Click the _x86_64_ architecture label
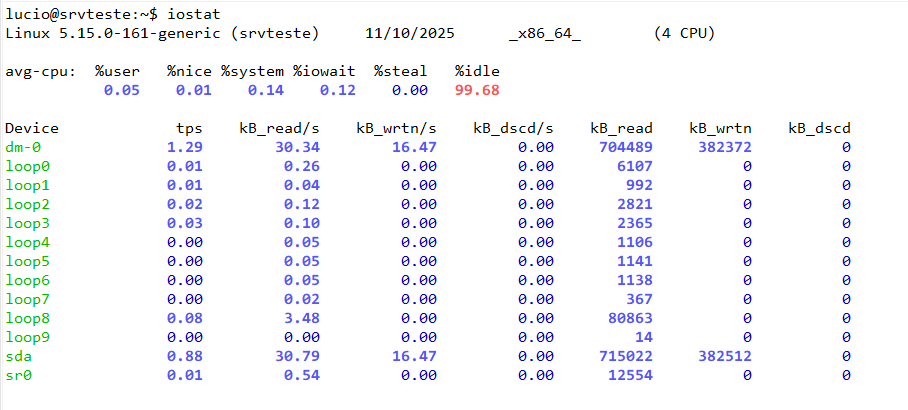 pos(545,34)
